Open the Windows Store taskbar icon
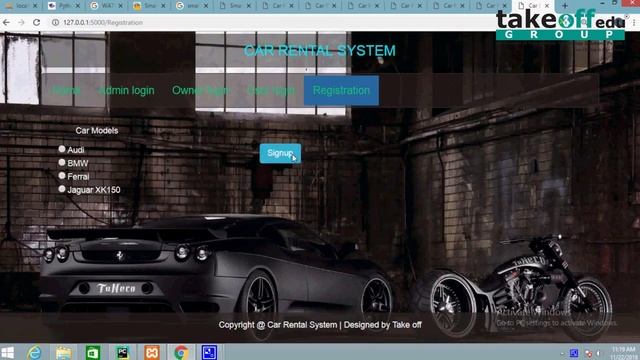 coord(93,352)
